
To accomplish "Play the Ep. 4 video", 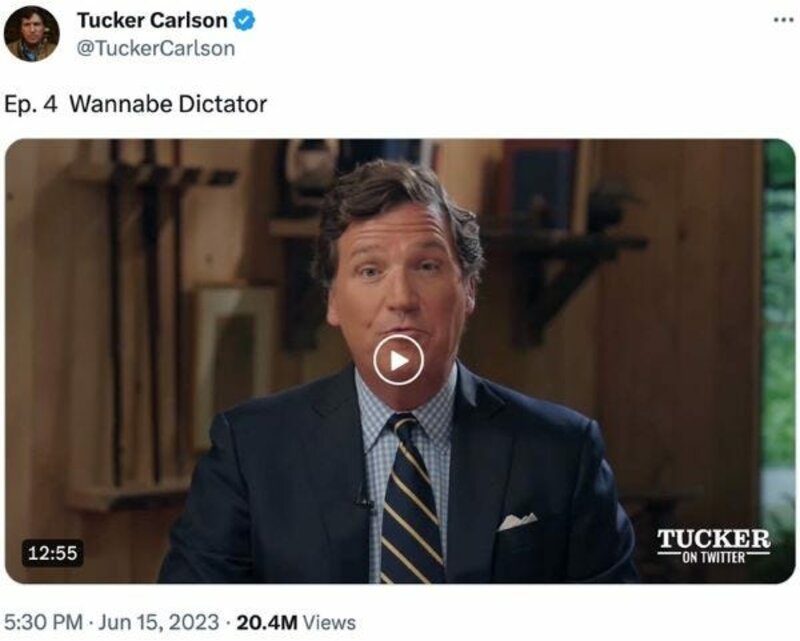I will click(x=398, y=360).
